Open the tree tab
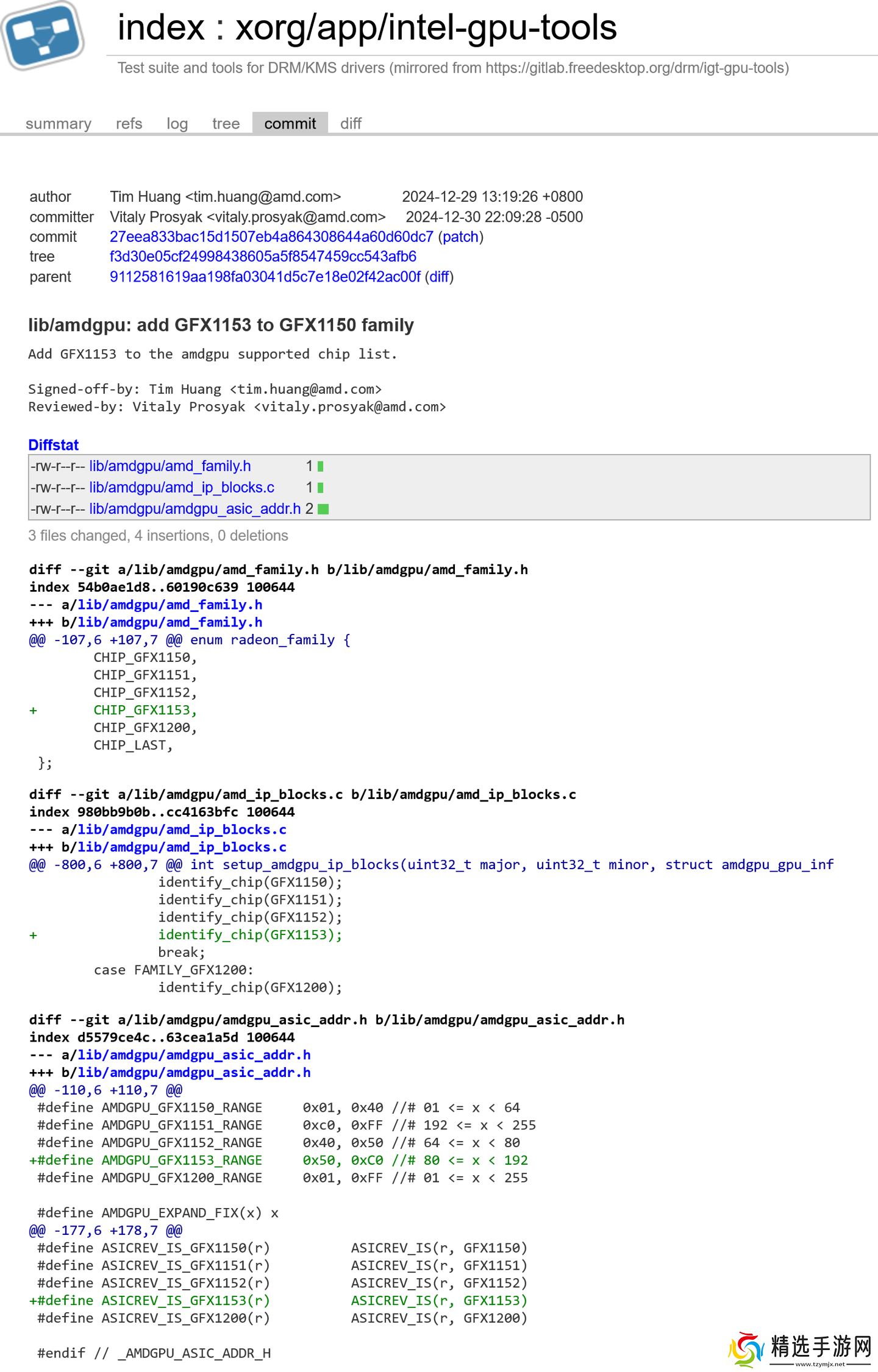 (226, 124)
